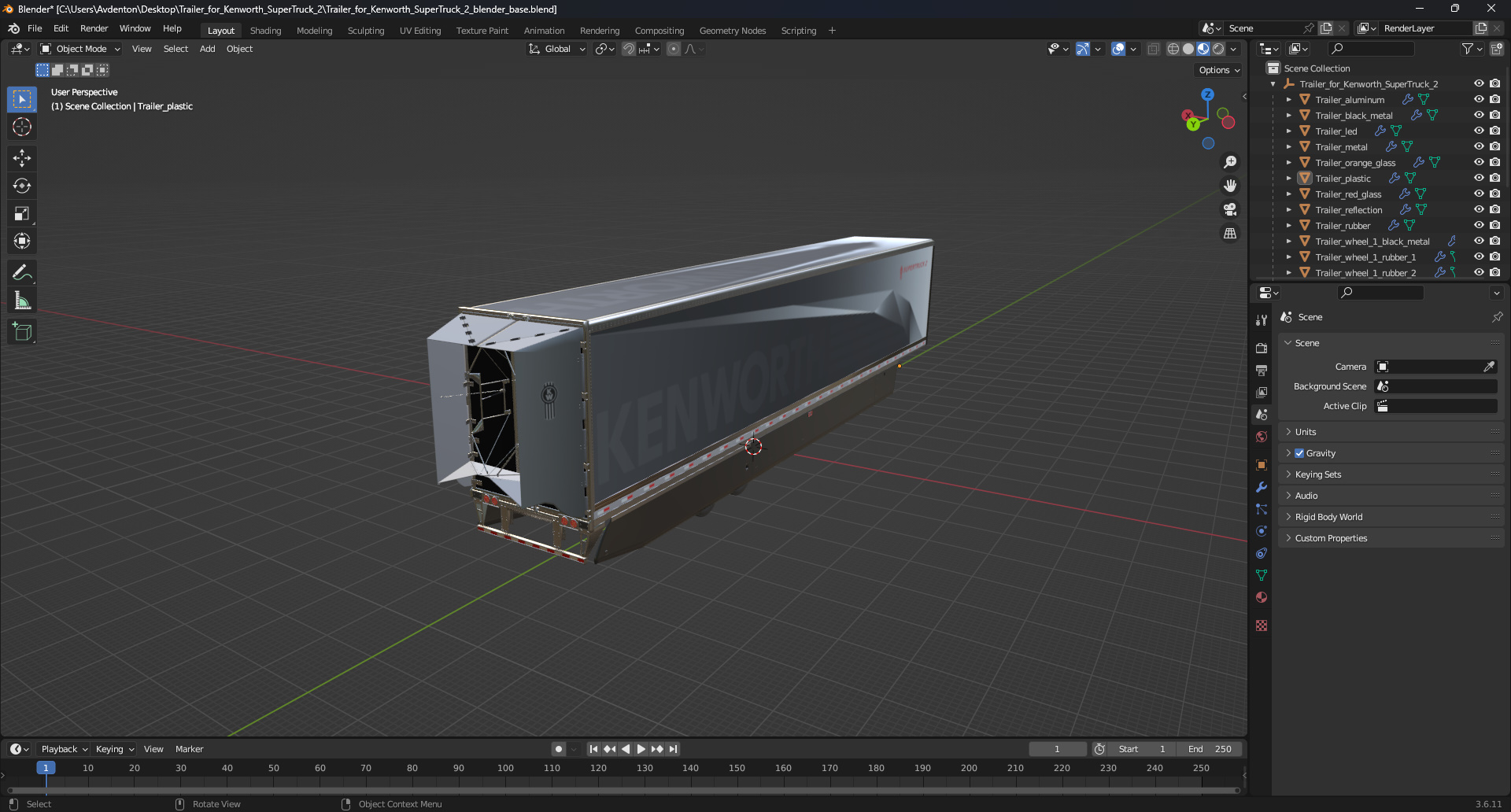Select the Add Cube tool
The height and width of the screenshot is (812, 1511).
pos(22,332)
